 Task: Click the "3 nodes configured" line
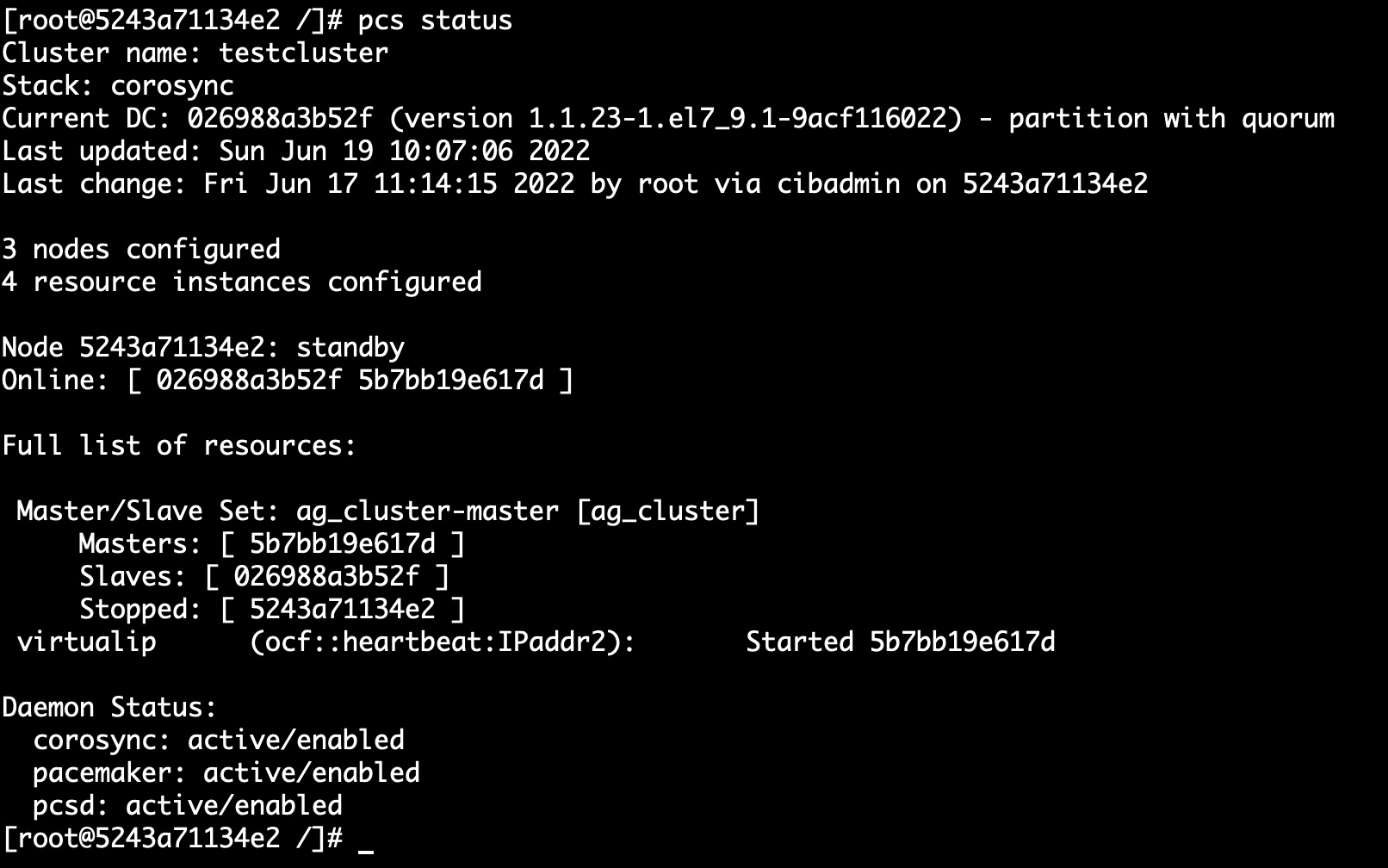click(140, 249)
